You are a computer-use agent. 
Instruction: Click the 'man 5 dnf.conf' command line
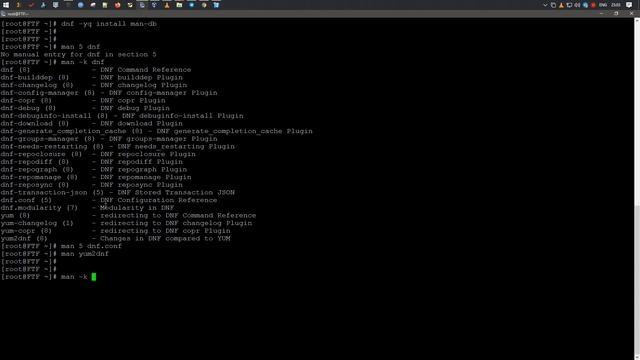(61, 246)
